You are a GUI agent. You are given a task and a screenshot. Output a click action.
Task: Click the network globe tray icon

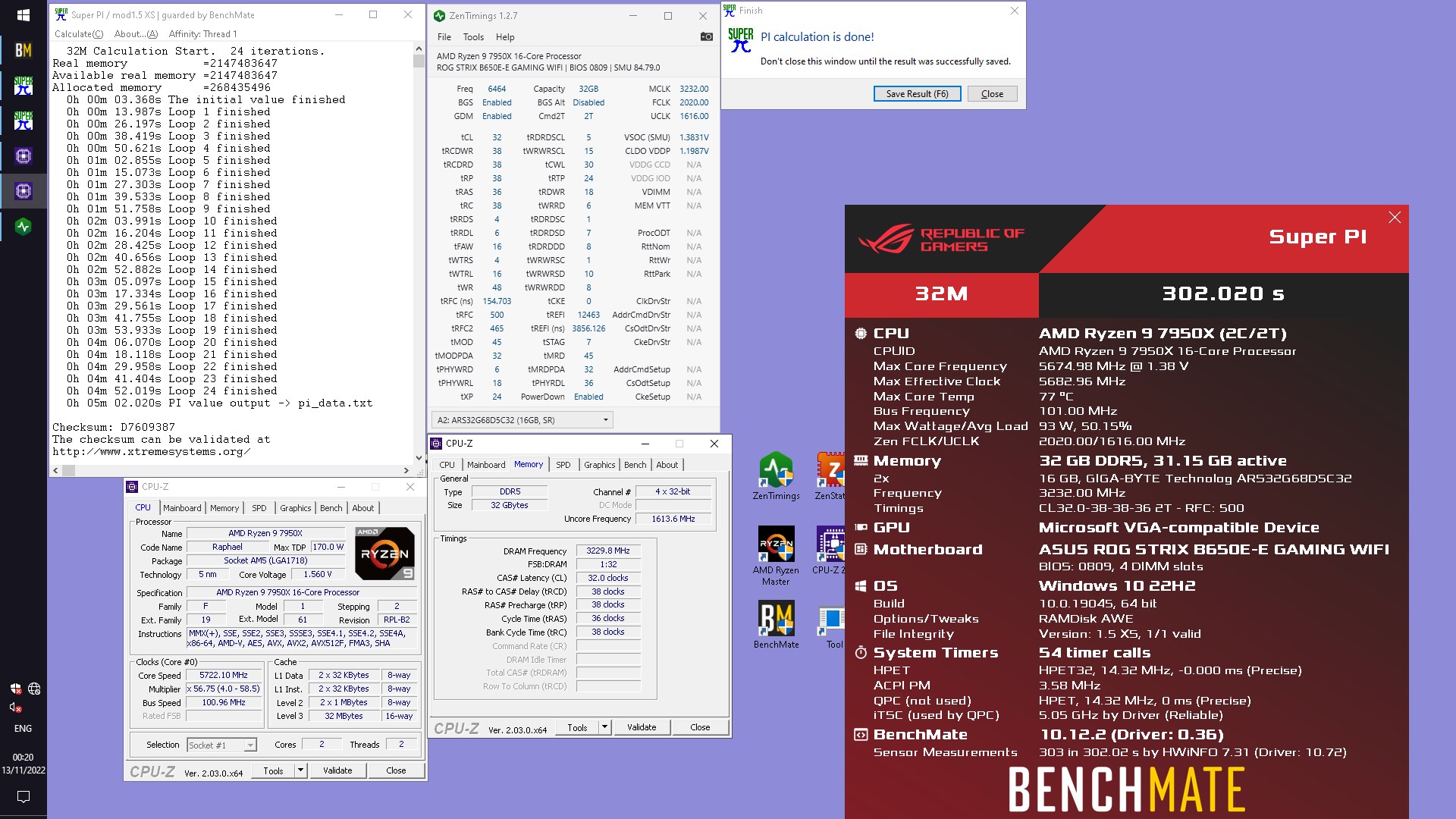point(34,689)
